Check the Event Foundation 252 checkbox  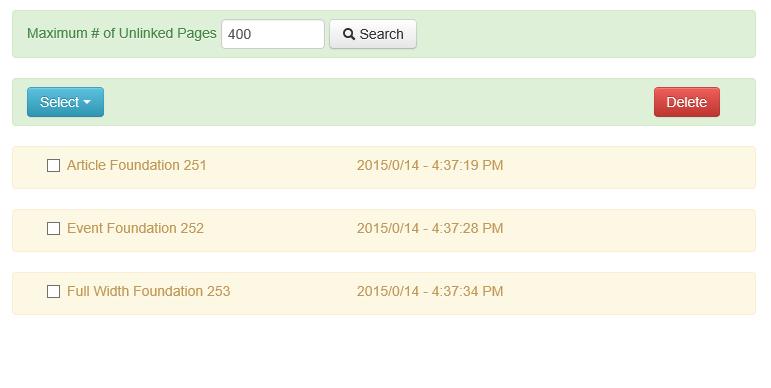pyautogui.click(x=54, y=228)
